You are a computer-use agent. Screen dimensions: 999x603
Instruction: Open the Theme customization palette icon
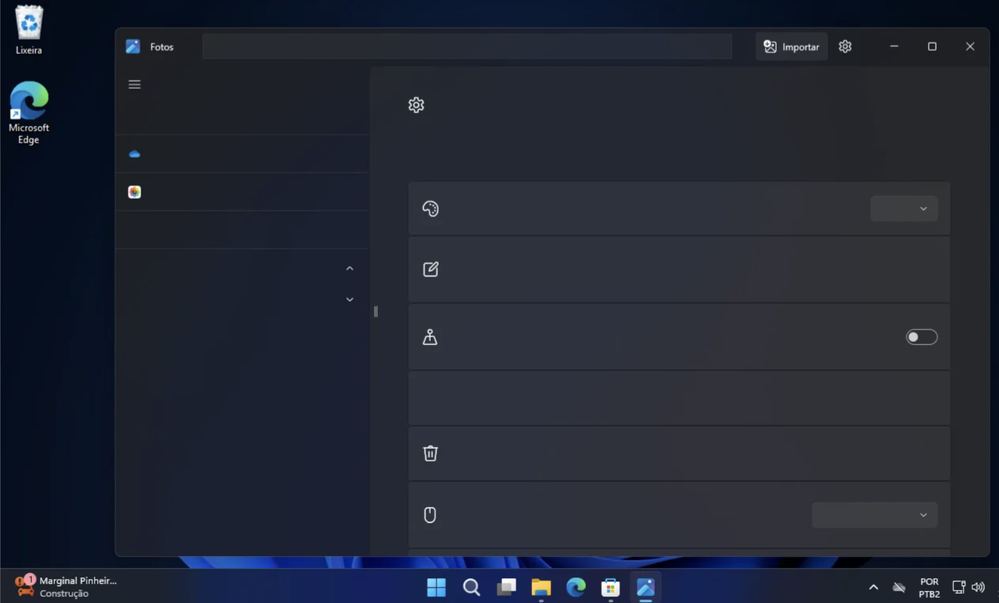[x=430, y=208]
